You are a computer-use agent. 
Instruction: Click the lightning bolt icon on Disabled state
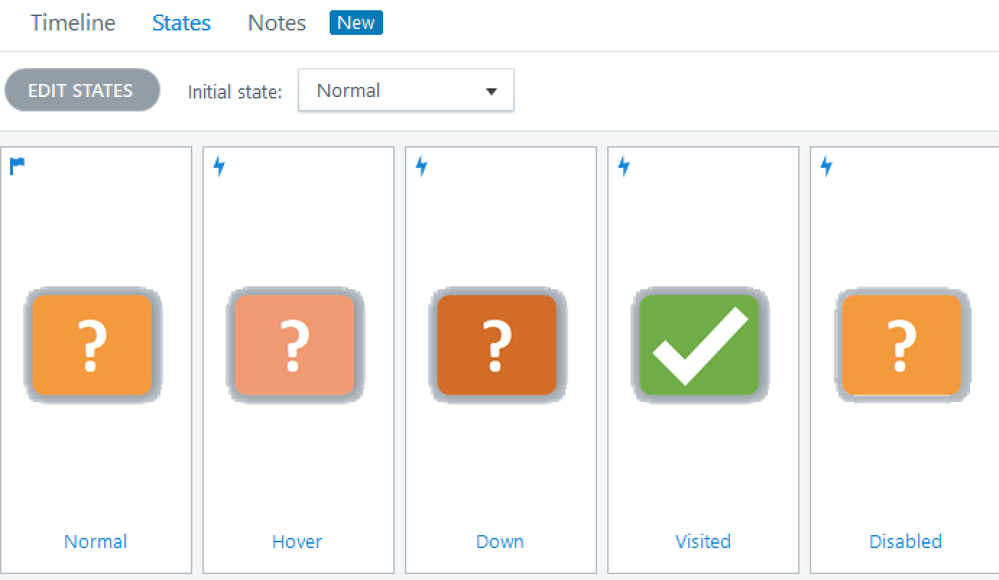click(x=826, y=166)
